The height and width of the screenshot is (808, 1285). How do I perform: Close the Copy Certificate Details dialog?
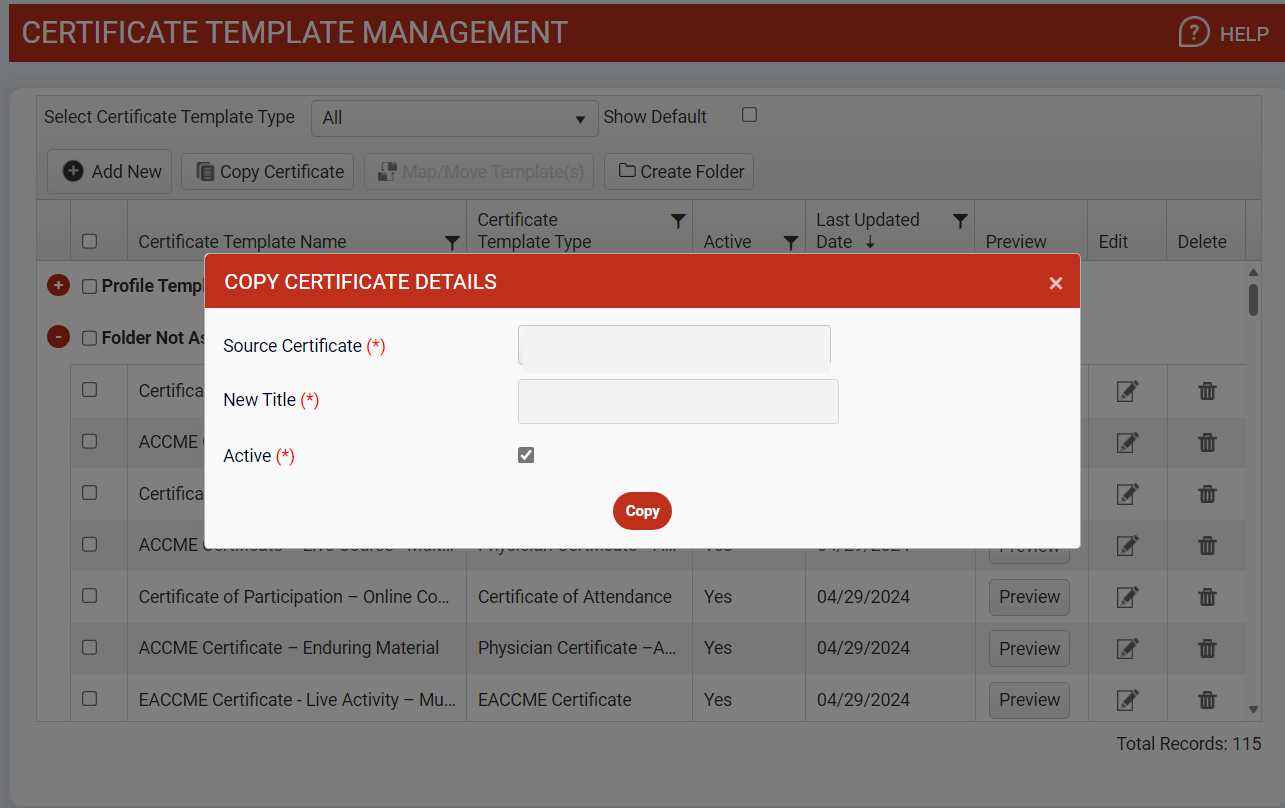[1055, 283]
